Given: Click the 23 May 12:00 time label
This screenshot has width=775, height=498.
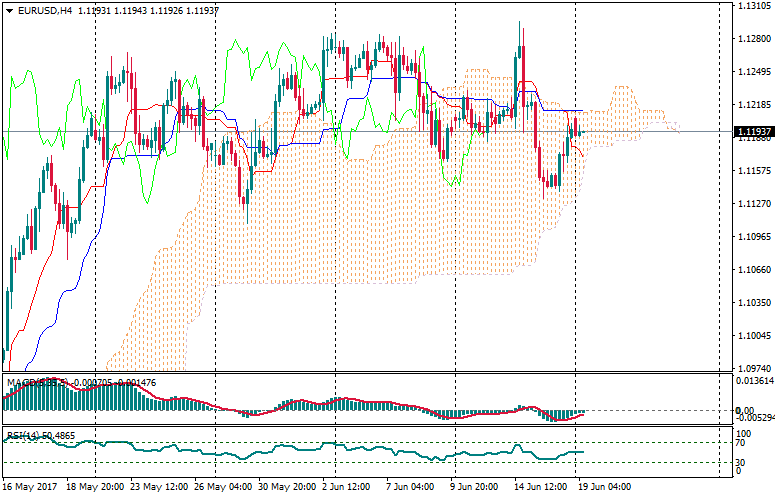Looking at the screenshot, I should (160, 487).
